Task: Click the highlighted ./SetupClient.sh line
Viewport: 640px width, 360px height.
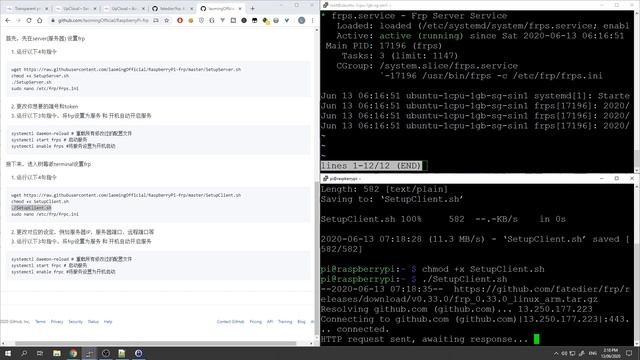Action: [x=31, y=208]
